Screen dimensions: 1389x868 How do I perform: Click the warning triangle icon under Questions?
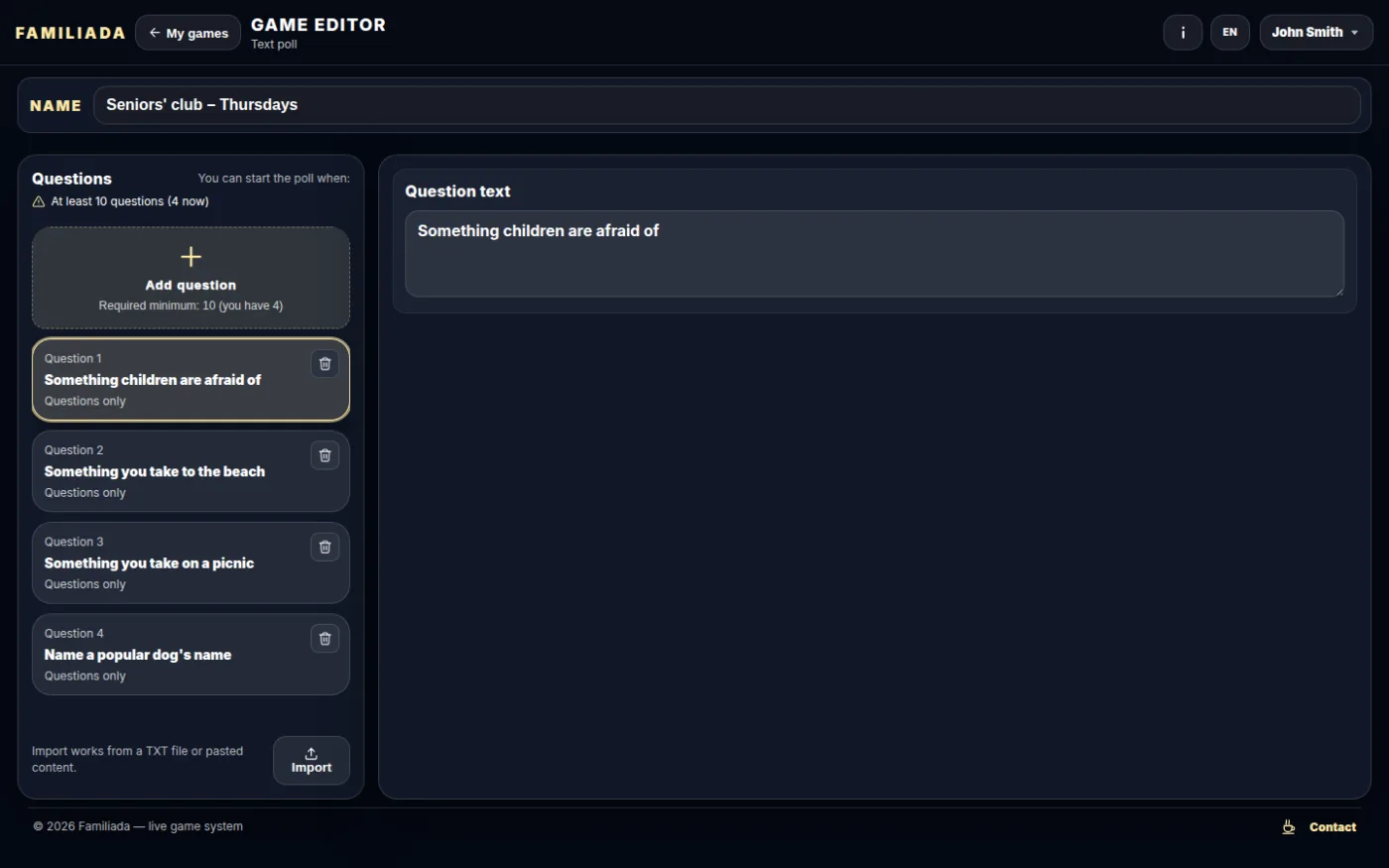point(39,201)
